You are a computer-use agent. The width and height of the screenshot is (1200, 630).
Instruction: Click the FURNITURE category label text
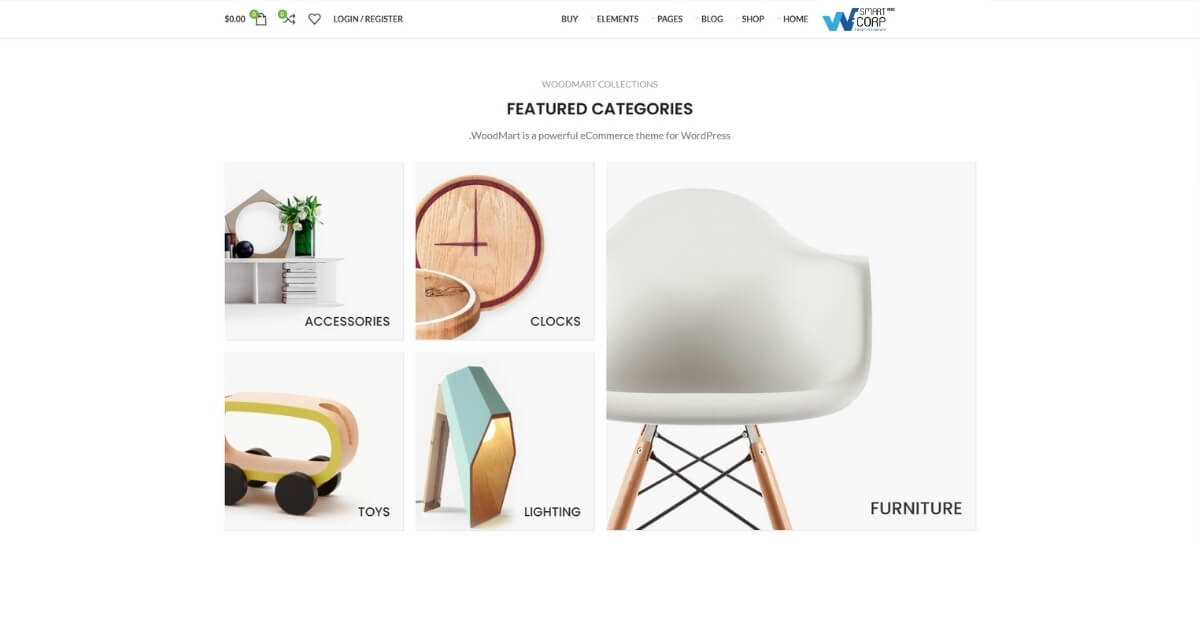click(x=916, y=508)
